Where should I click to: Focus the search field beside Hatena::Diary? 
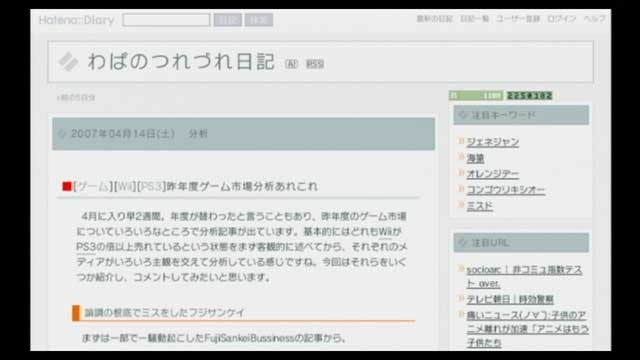[x=166, y=20]
